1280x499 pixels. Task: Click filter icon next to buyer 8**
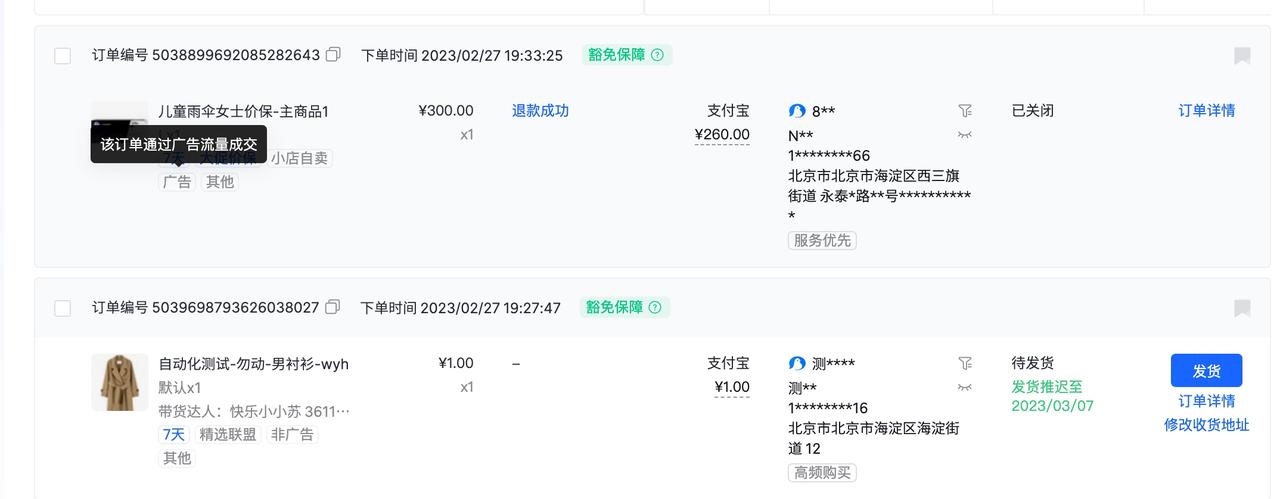pos(964,111)
